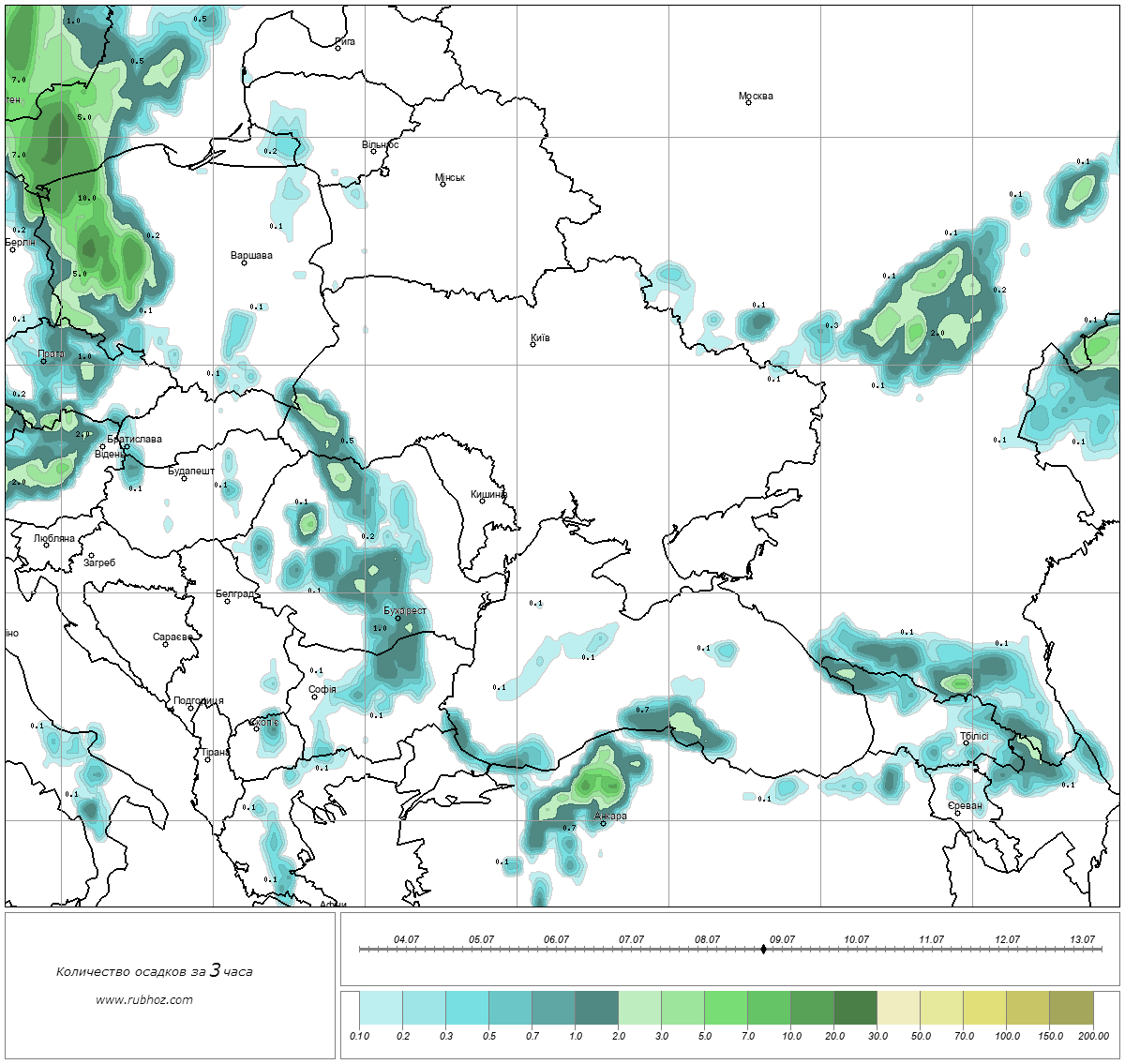Select the Tbilisi city marker

pos(967,742)
